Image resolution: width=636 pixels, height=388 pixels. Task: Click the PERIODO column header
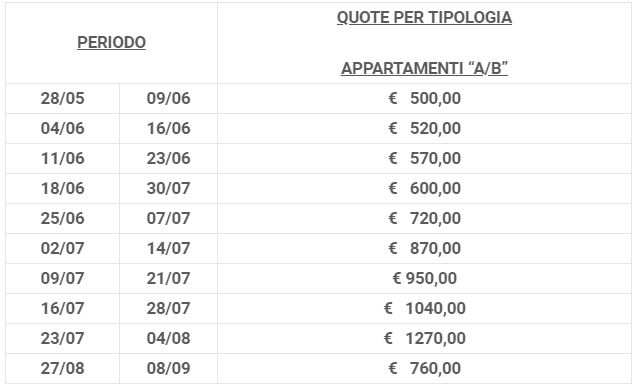click(x=111, y=43)
